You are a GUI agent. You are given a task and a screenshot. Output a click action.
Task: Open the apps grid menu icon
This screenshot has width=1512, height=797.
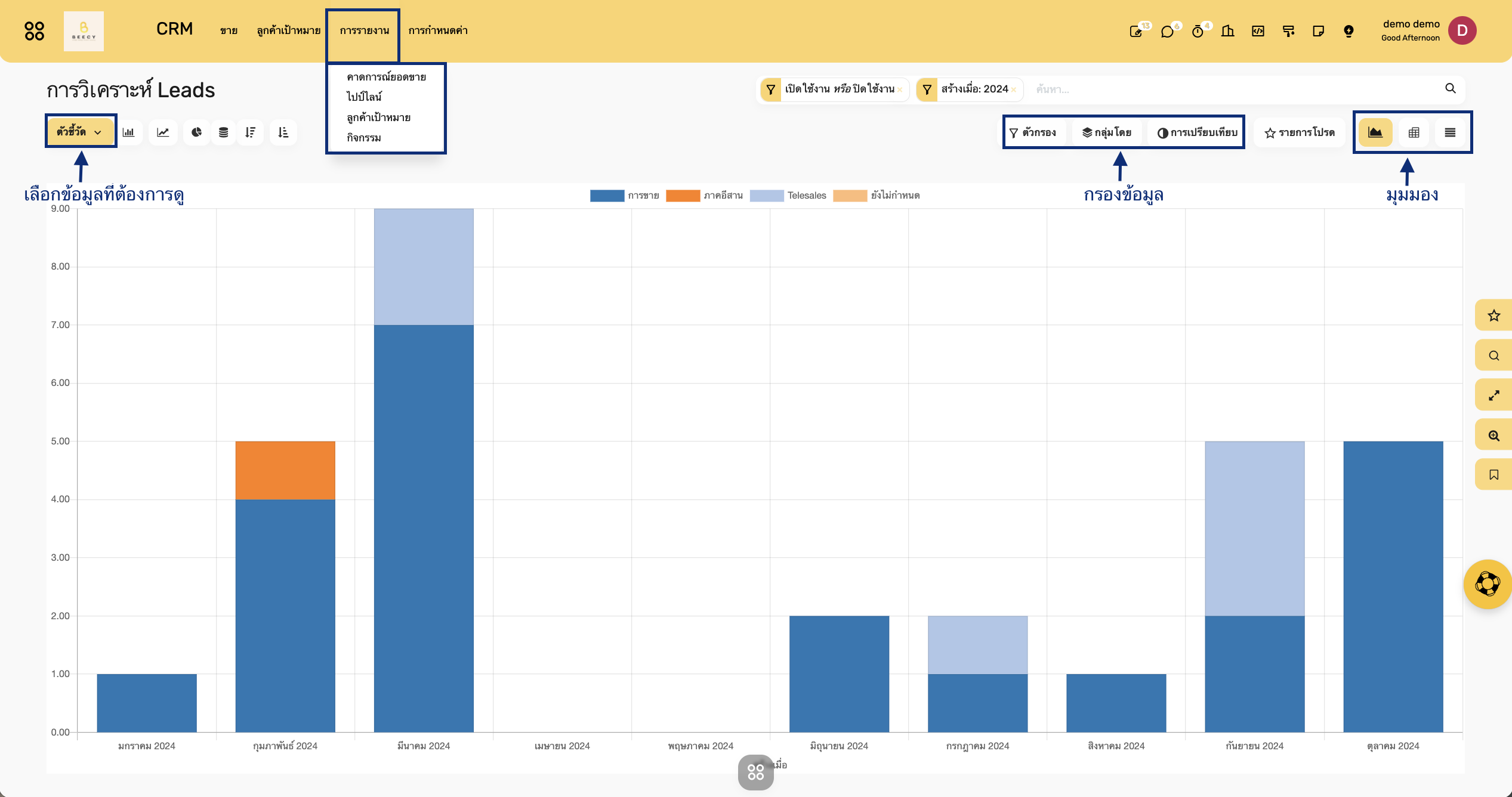35,31
